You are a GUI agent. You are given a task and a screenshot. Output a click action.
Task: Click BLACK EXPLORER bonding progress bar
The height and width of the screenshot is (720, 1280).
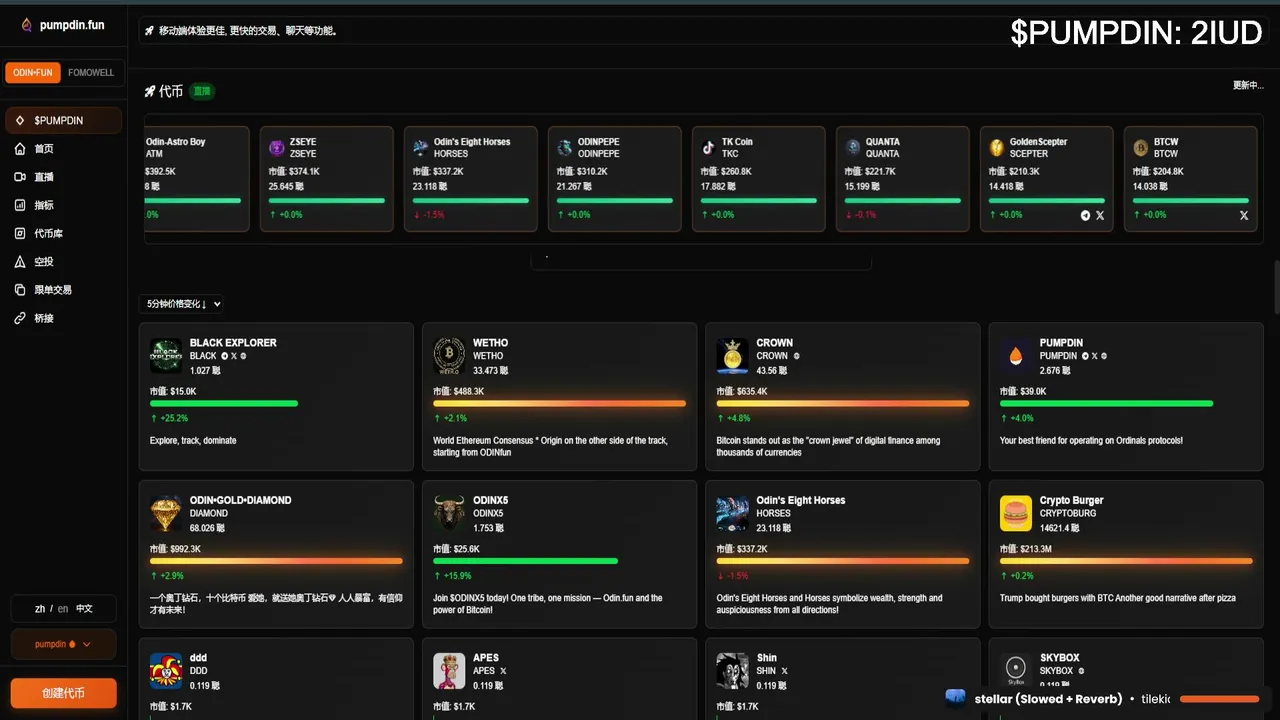point(224,404)
